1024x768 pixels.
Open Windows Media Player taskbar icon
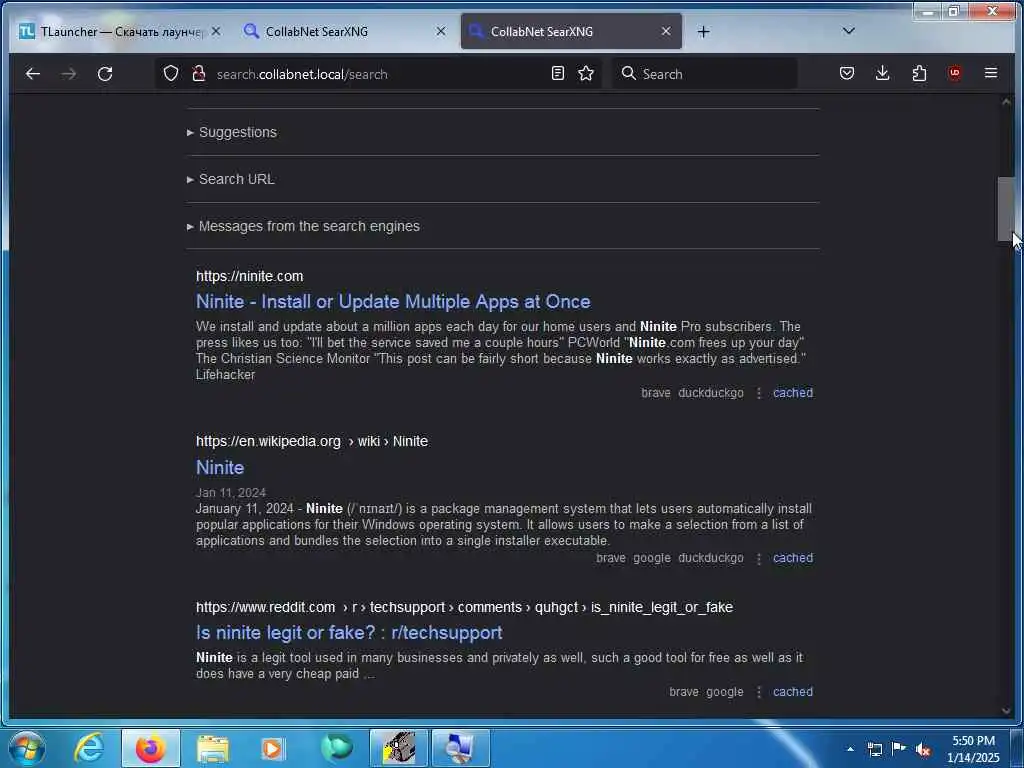point(273,748)
